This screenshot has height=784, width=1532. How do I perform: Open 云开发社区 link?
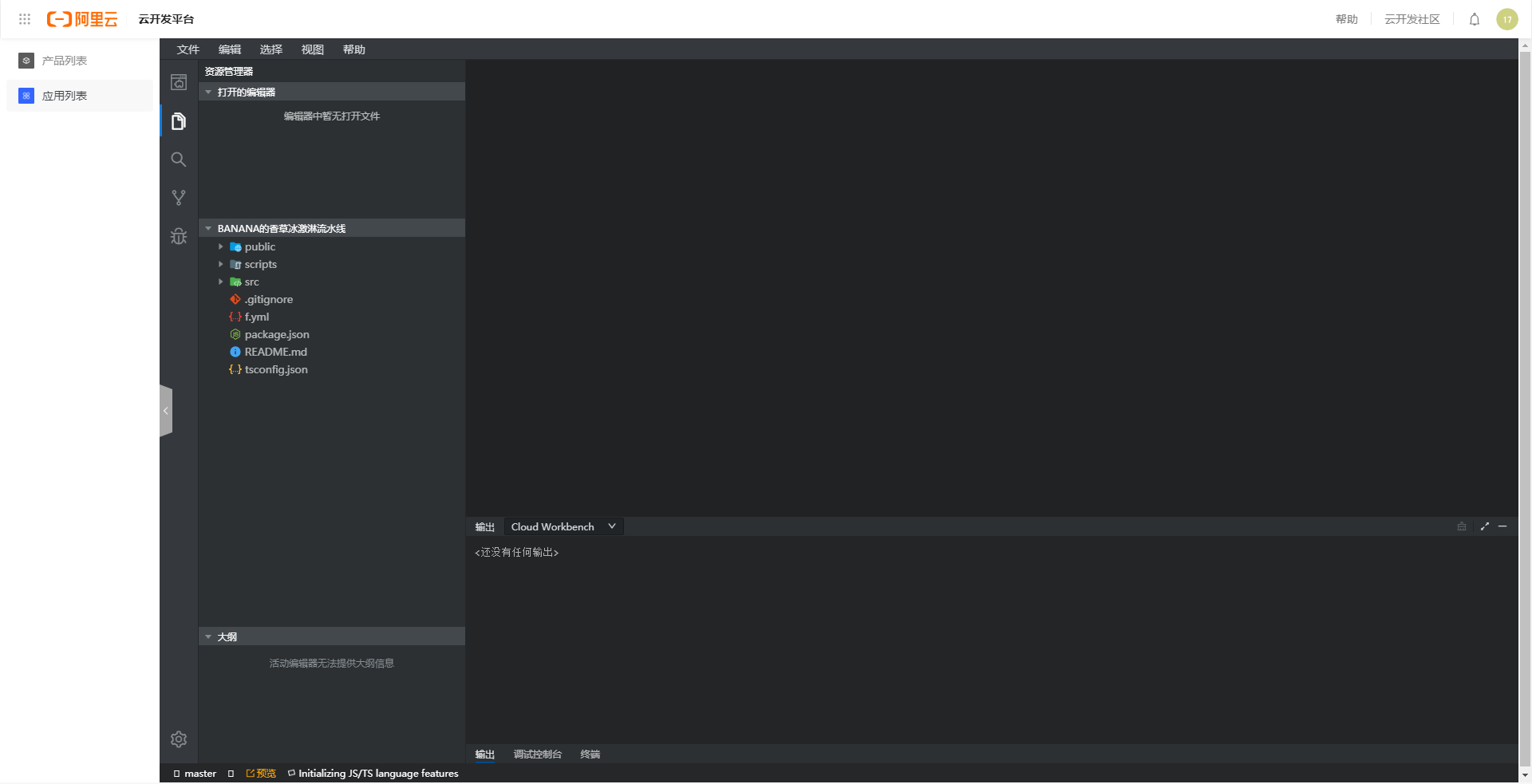(1412, 19)
